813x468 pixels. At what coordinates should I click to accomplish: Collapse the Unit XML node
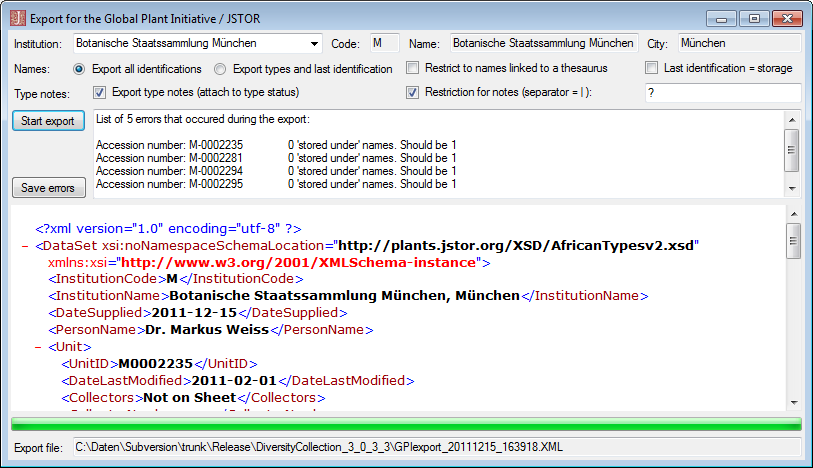(38, 347)
